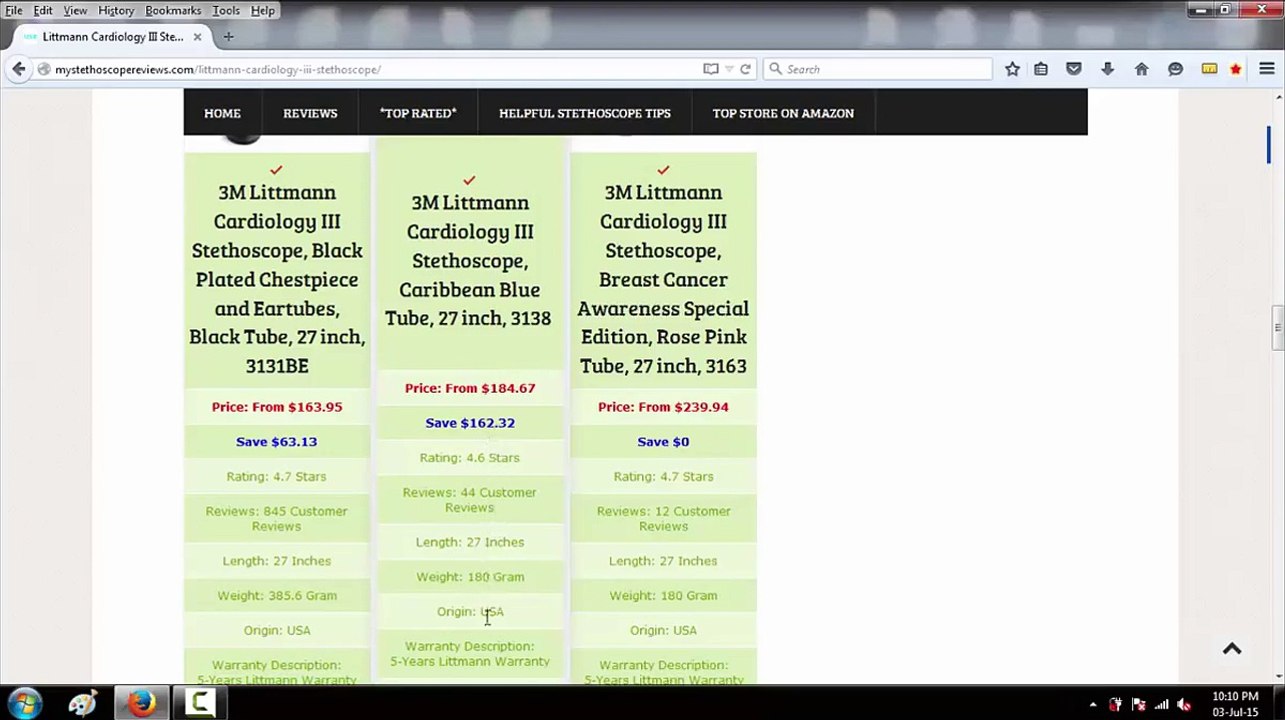The width and height of the screenshot is (1285, 720).
Task: Click the red star toolbar extension
Action: pos(1236,69)
